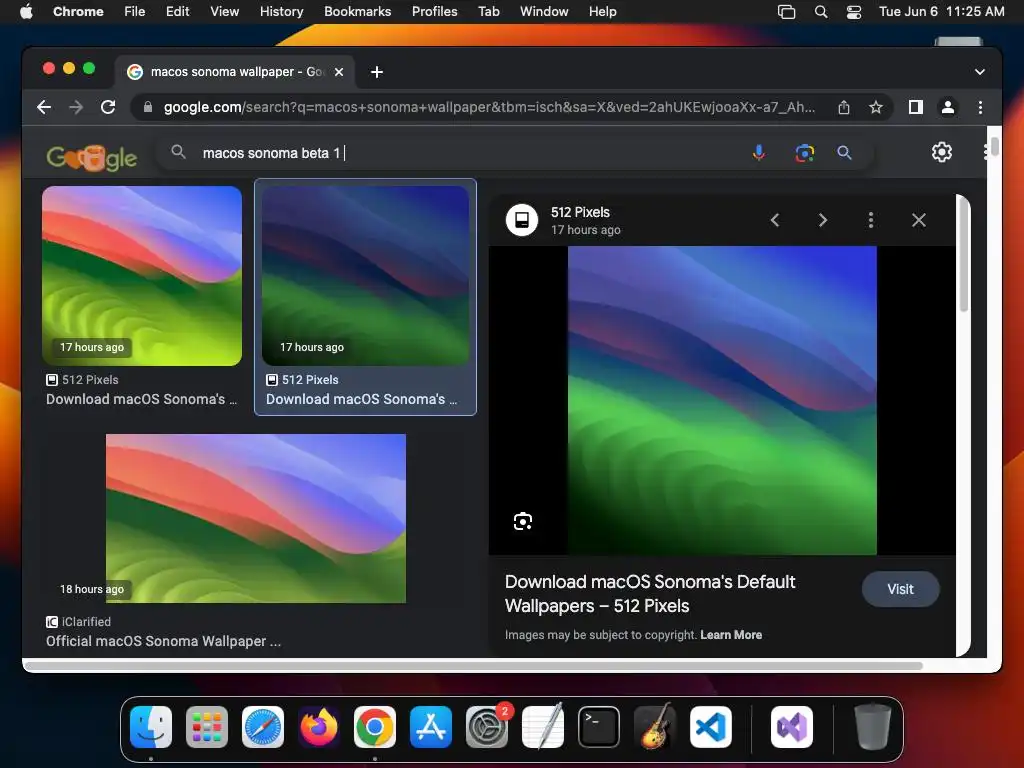The height and width of the screenshot is (768, 1024).
Task: Toggle the Chrome side panel icon
Action: pyautogui.click(x=916, y=107)
